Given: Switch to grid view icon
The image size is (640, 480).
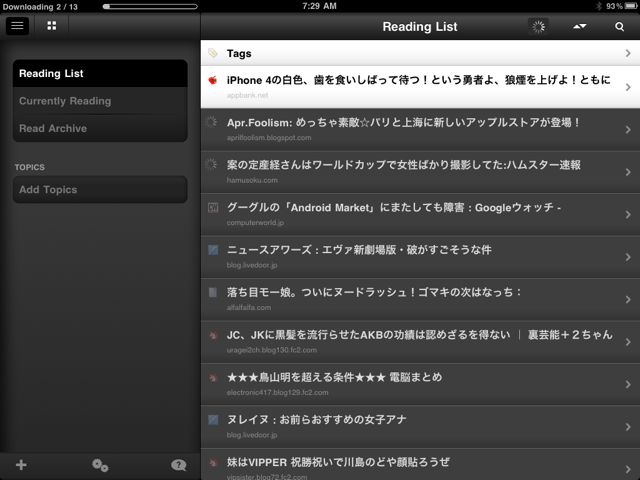Looking at the screenshot, I should (x=51, y=26).
